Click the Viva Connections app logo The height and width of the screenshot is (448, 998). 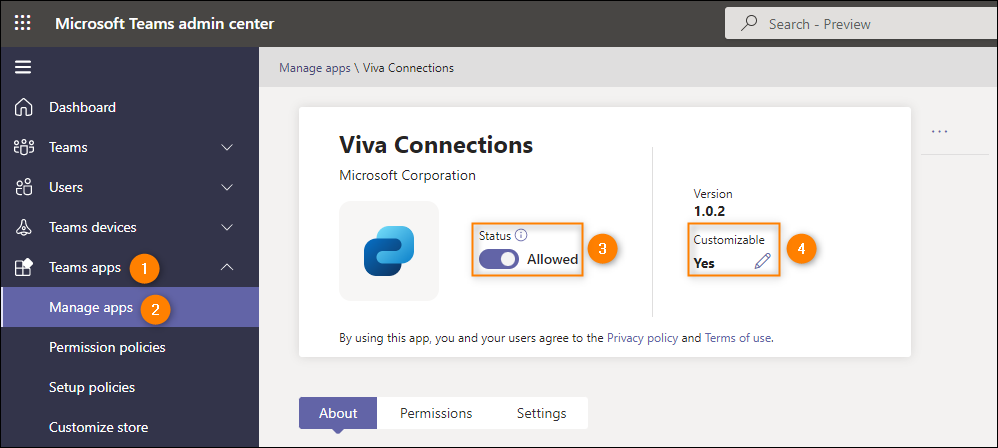point(389,251)
